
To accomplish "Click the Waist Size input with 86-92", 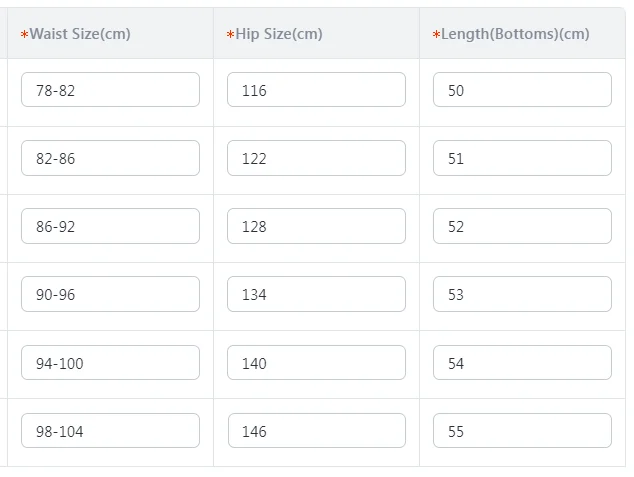I will click(110, 226).
